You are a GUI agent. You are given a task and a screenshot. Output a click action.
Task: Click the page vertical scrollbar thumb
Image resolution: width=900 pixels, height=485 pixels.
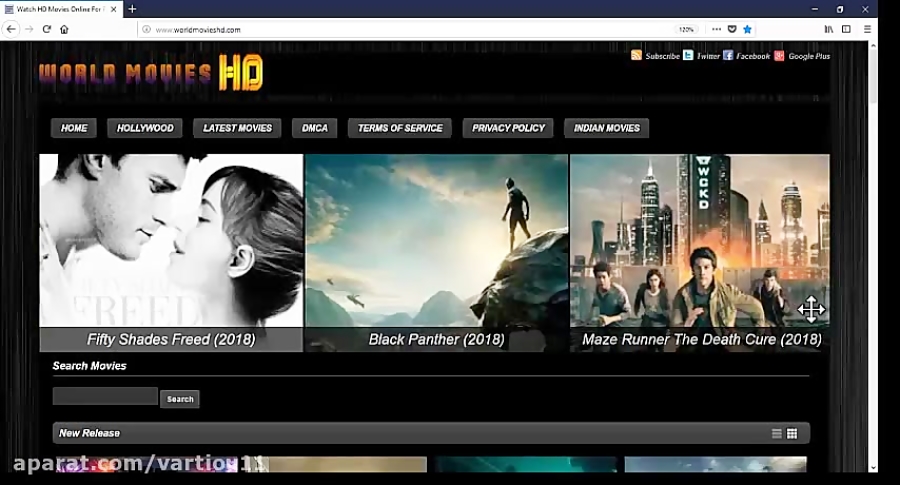tap(873, 77)
